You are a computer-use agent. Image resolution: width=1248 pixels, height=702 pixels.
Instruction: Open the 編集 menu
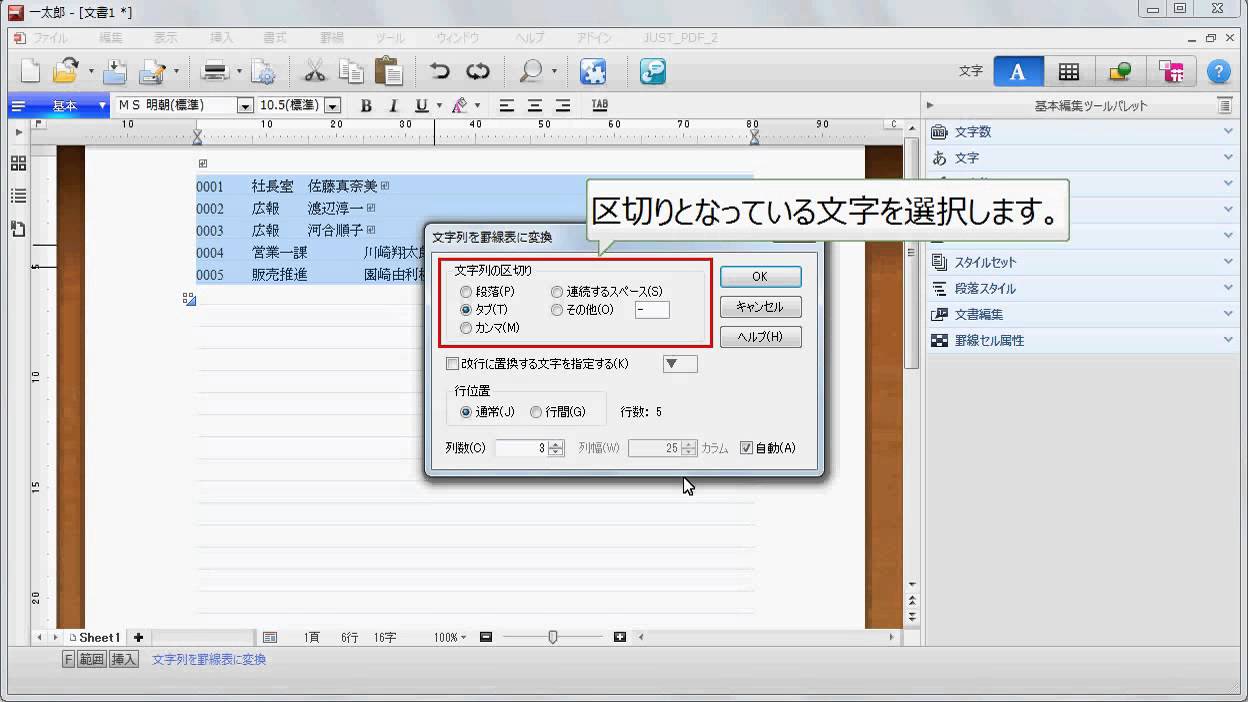pos(111,38)
